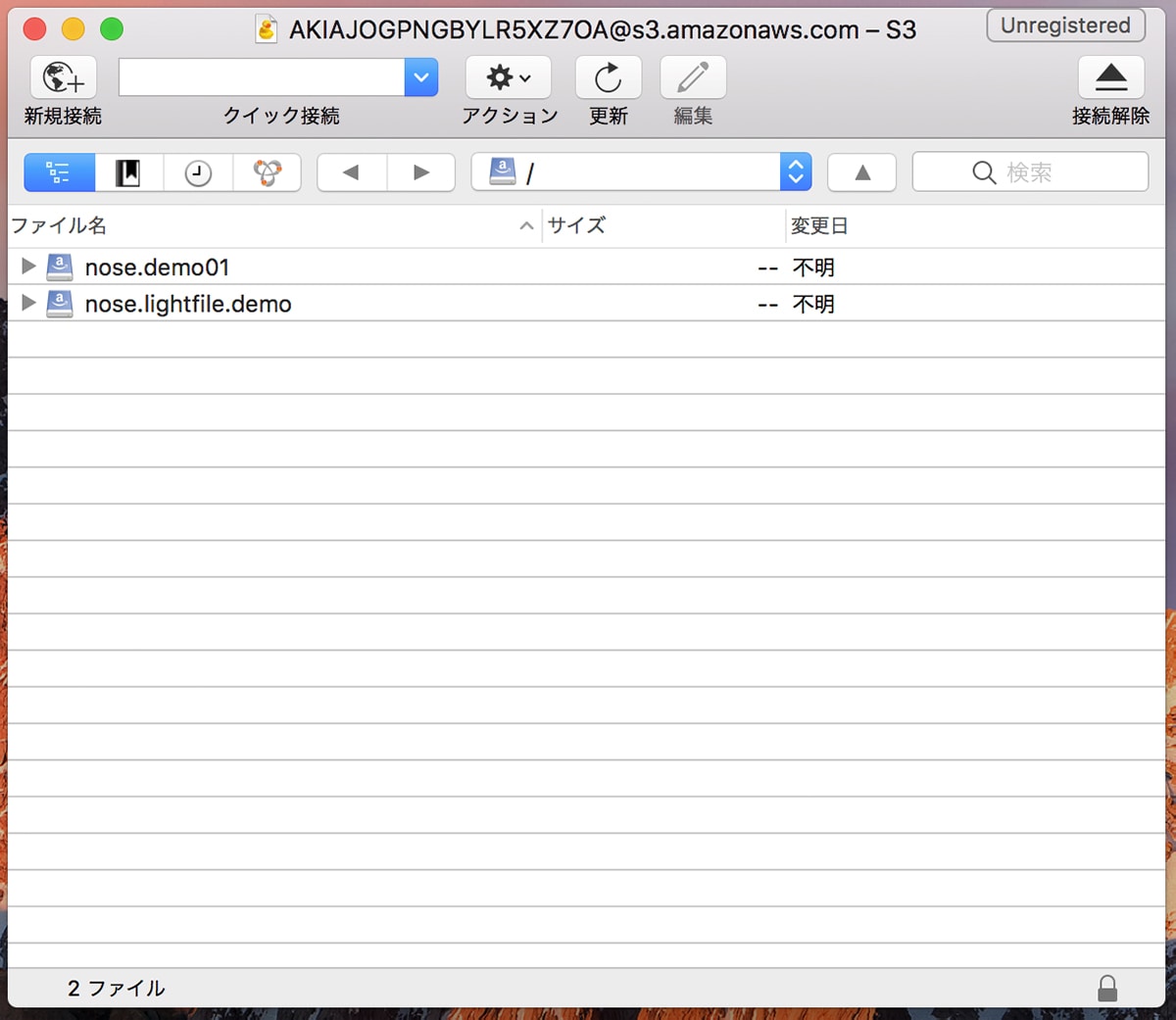1176x1020 pixels.
Task: Sort by サイズ column header
Action: (x=664, y=225)
